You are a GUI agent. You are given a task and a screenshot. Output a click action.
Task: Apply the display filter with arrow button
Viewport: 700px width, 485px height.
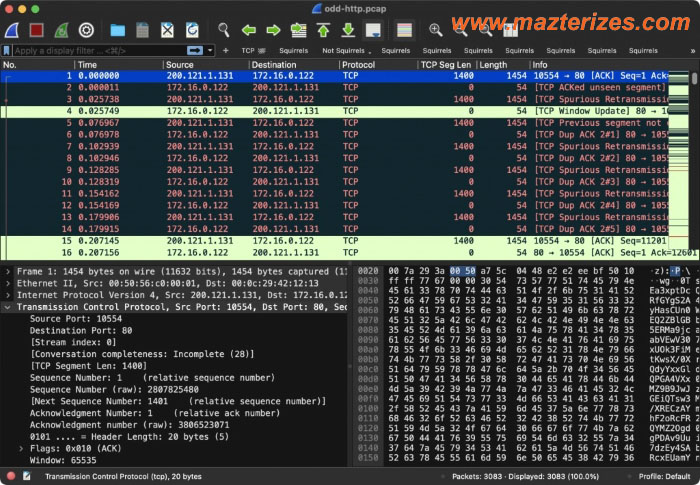(195, 50)
